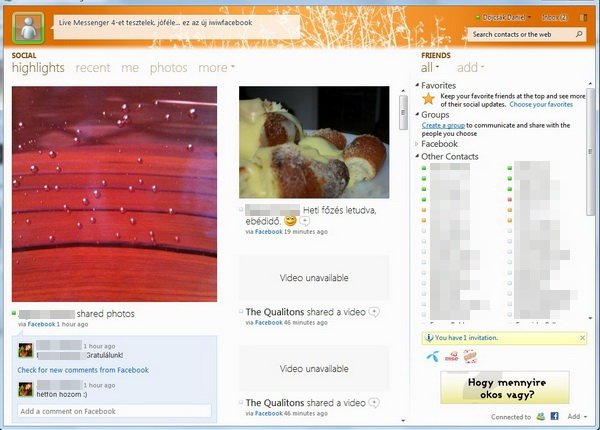Image resolution: width=600 pixels, height=430 pixels.
Task: Click the Create a group link
Action: coord(443,125)
